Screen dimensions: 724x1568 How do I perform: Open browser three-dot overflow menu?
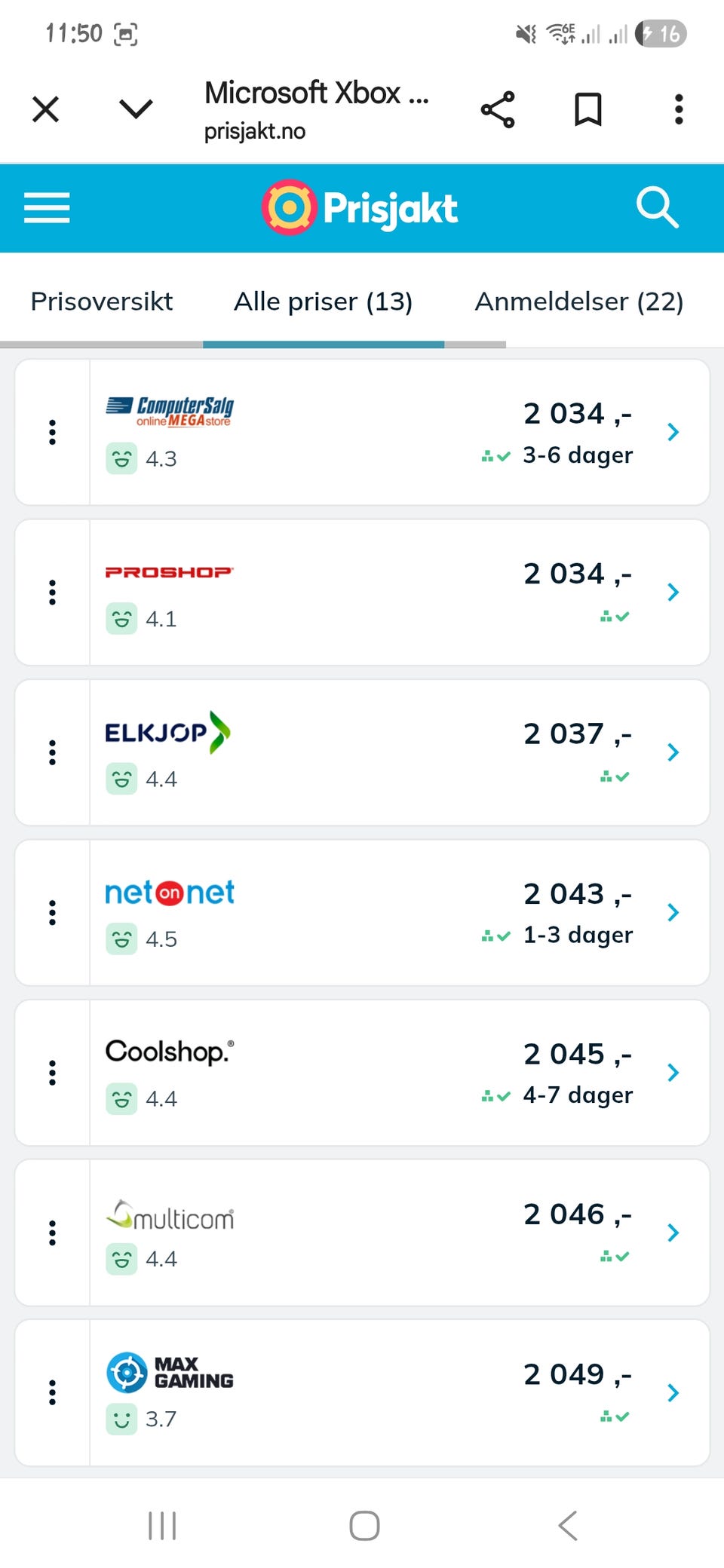(679, 110)
